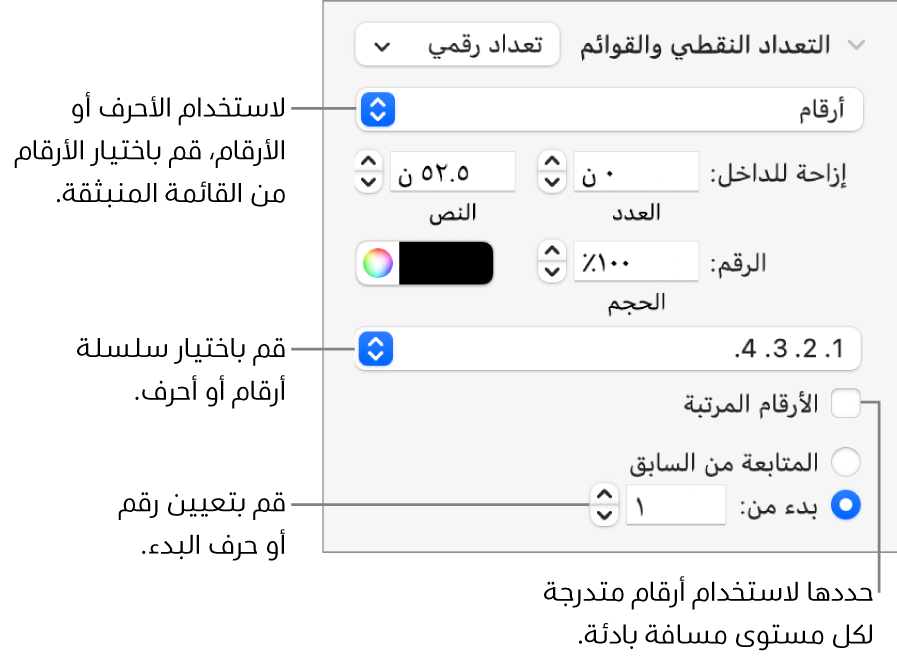The height and width of the screenshot is (657, 897).
Task: Decrease العدد indent with the down arrow
Action: click(553, 181)
